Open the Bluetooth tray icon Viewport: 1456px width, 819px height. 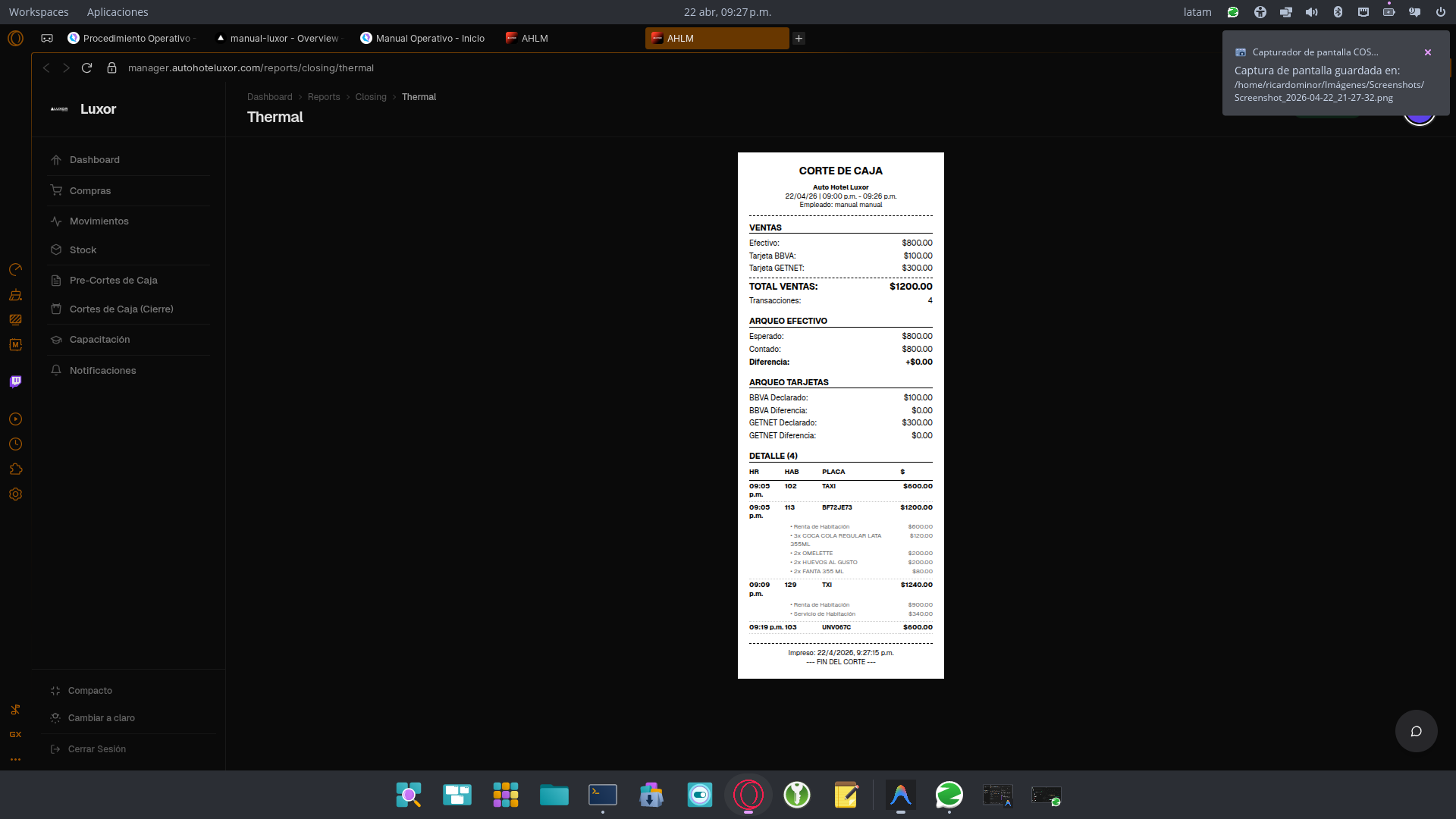[1338, 12]
